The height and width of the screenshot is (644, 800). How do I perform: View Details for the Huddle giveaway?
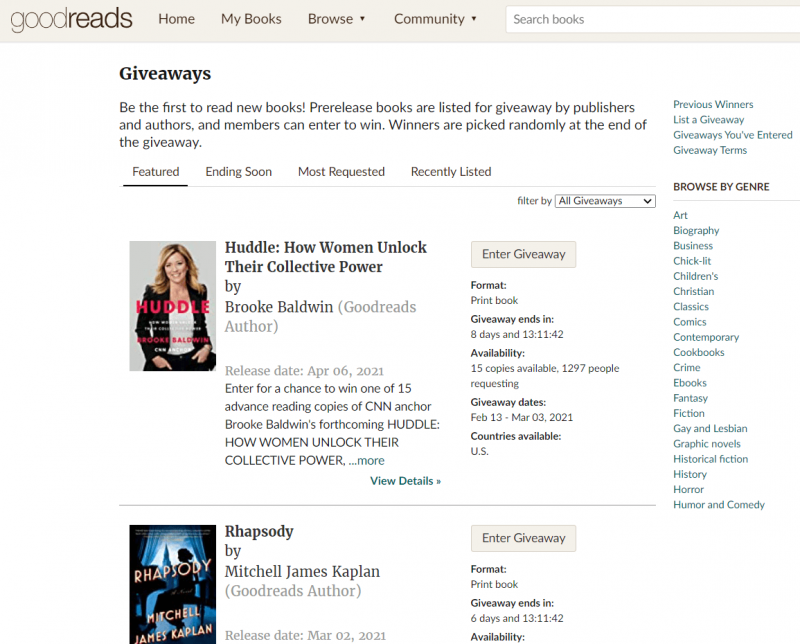tap(405, 480)
